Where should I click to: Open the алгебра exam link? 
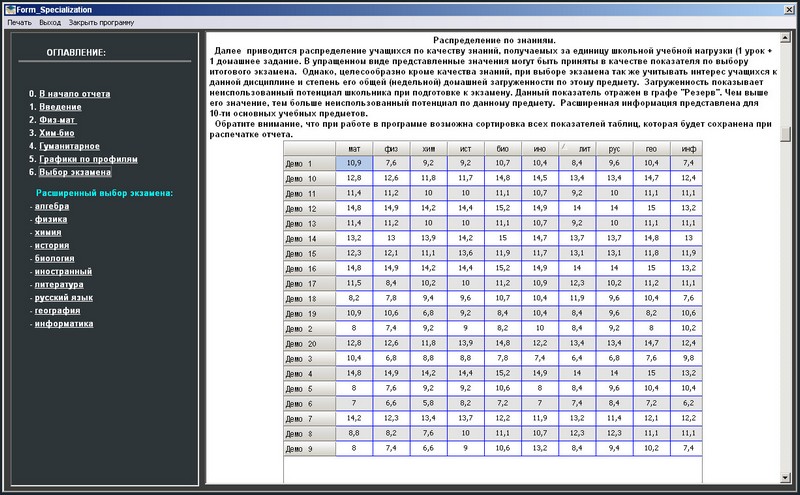coord(53,206)
